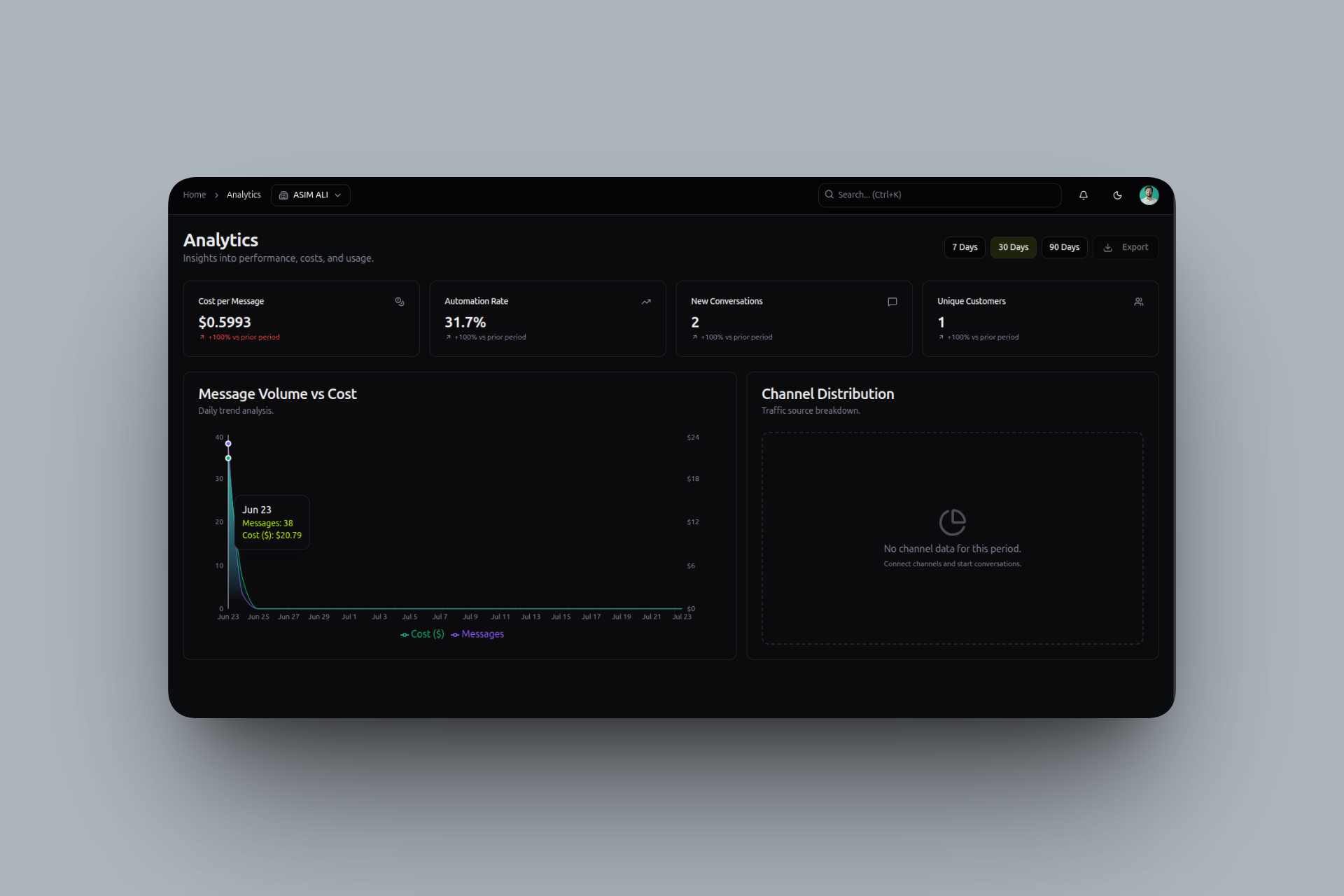This screenshot has height=896, width=1344.
Task: Click the 'Cost ($): $20.79' tooltip line
Action: [x=272, y=535]
